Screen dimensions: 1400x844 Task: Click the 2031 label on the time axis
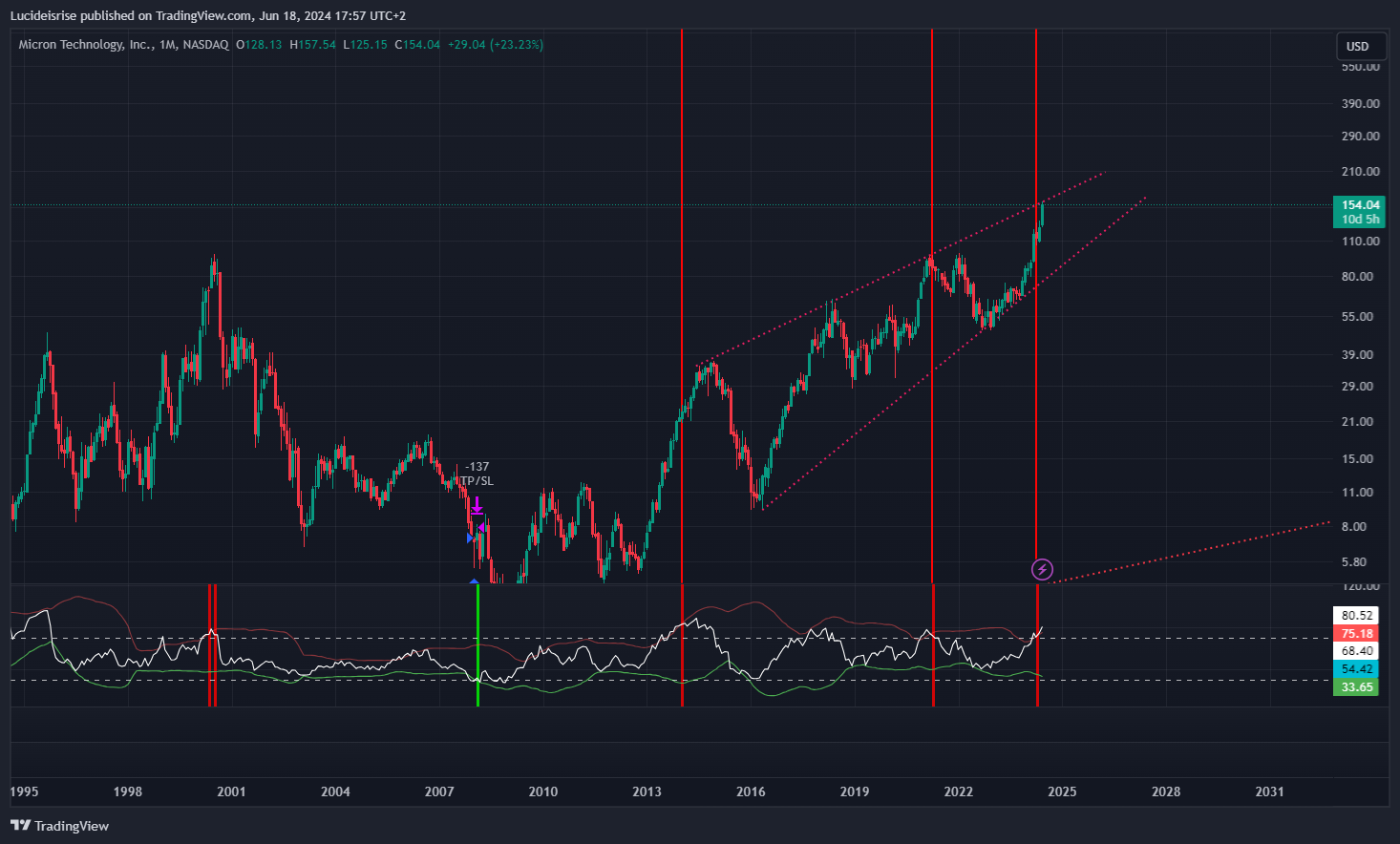point(1270,791)
